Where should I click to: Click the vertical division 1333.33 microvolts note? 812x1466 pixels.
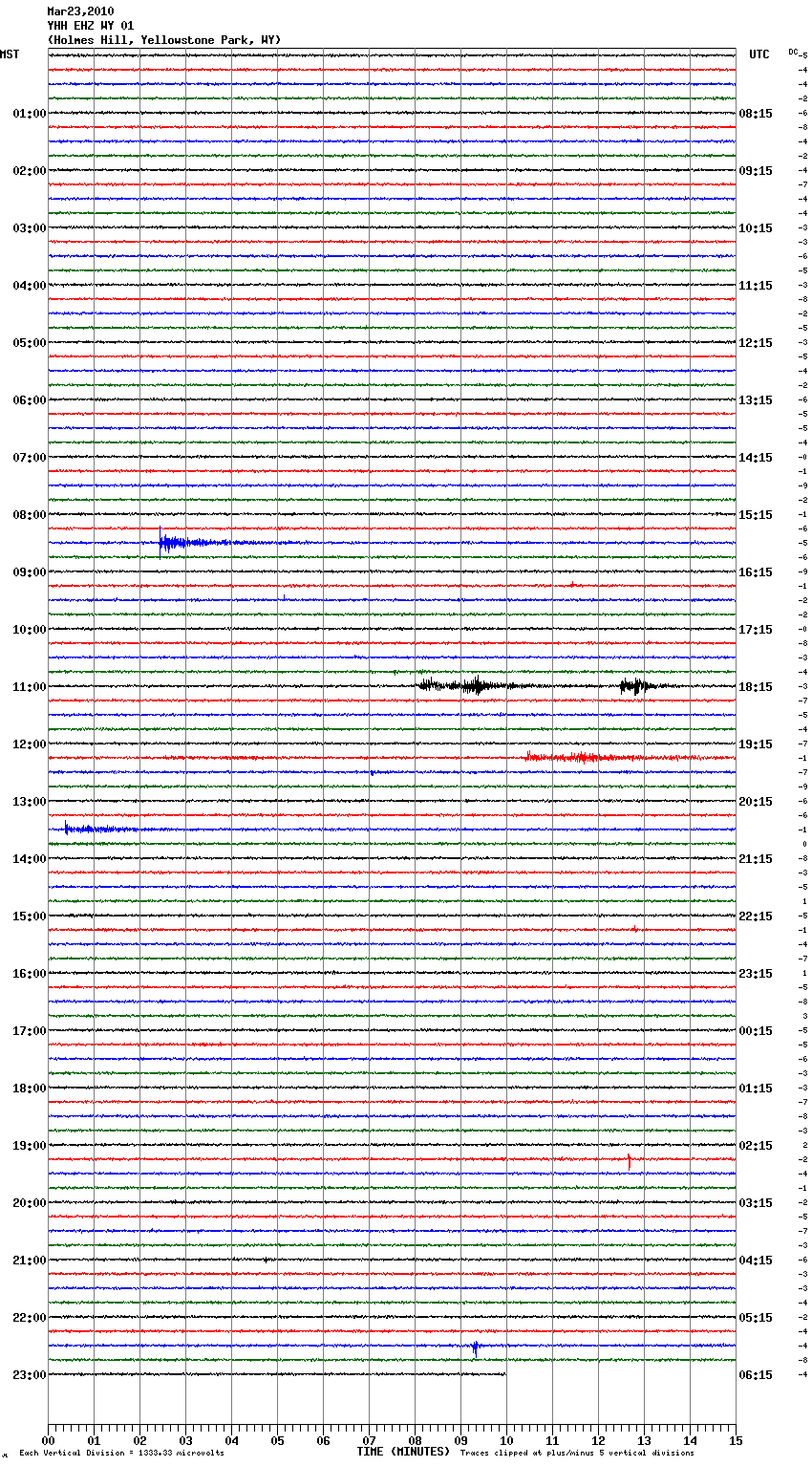coord(121,1453)
